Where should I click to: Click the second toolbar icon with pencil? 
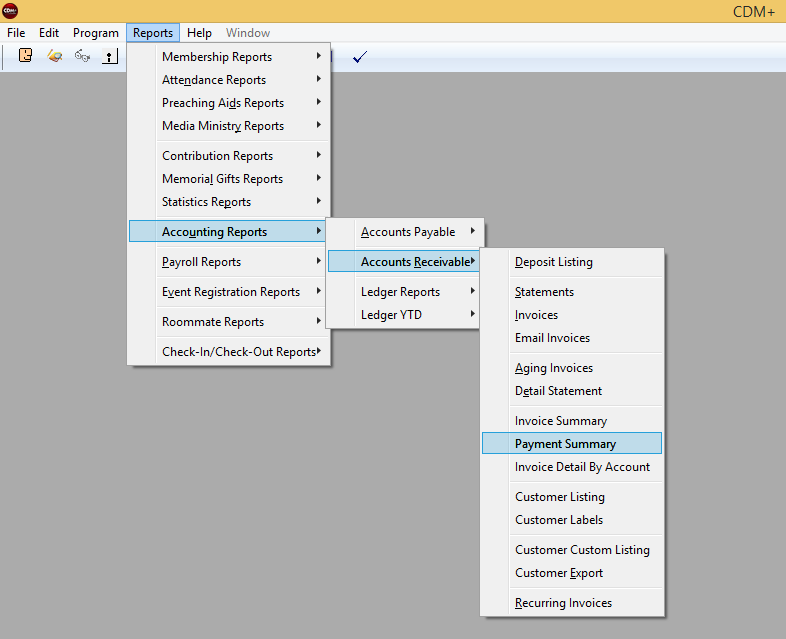pos(55,56)
